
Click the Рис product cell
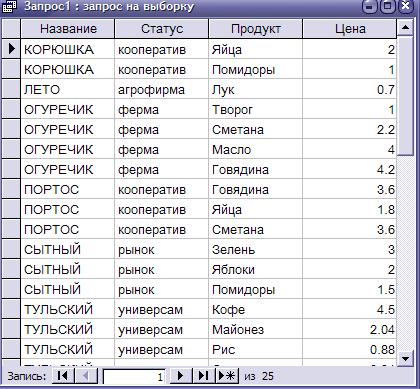(256, 349)
